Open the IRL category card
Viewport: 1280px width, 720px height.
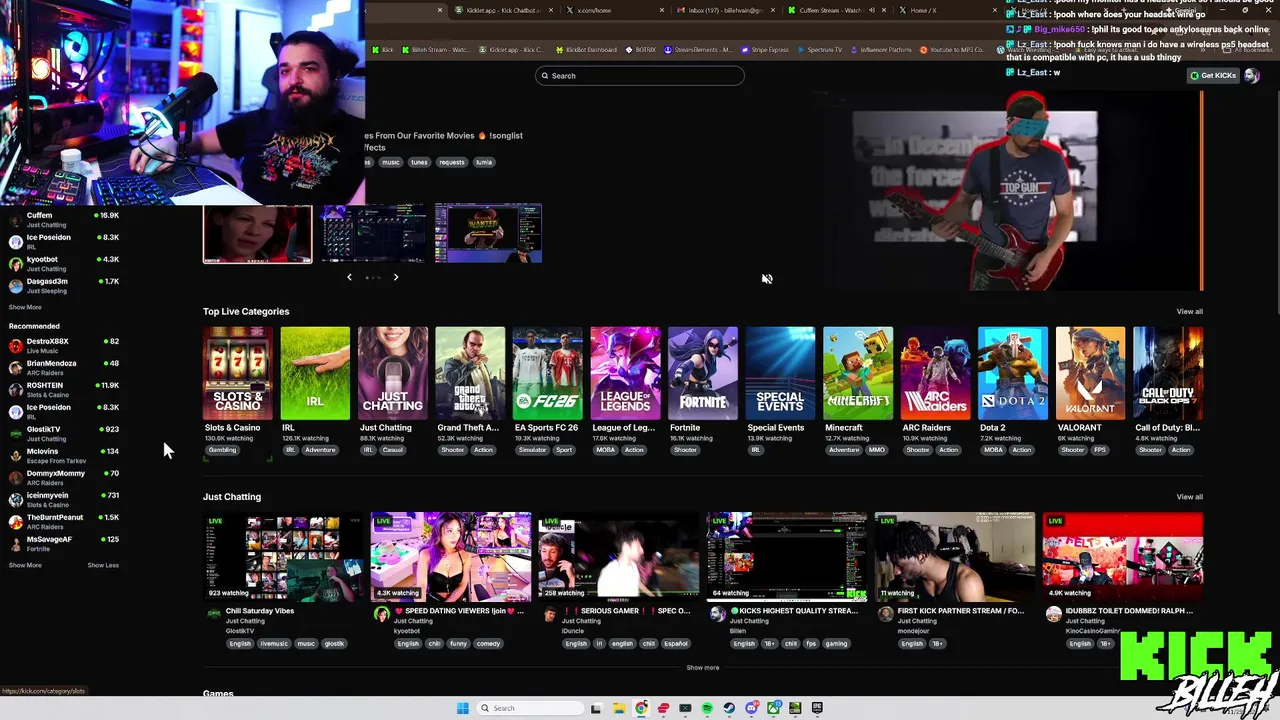click(x=315, y=373)
